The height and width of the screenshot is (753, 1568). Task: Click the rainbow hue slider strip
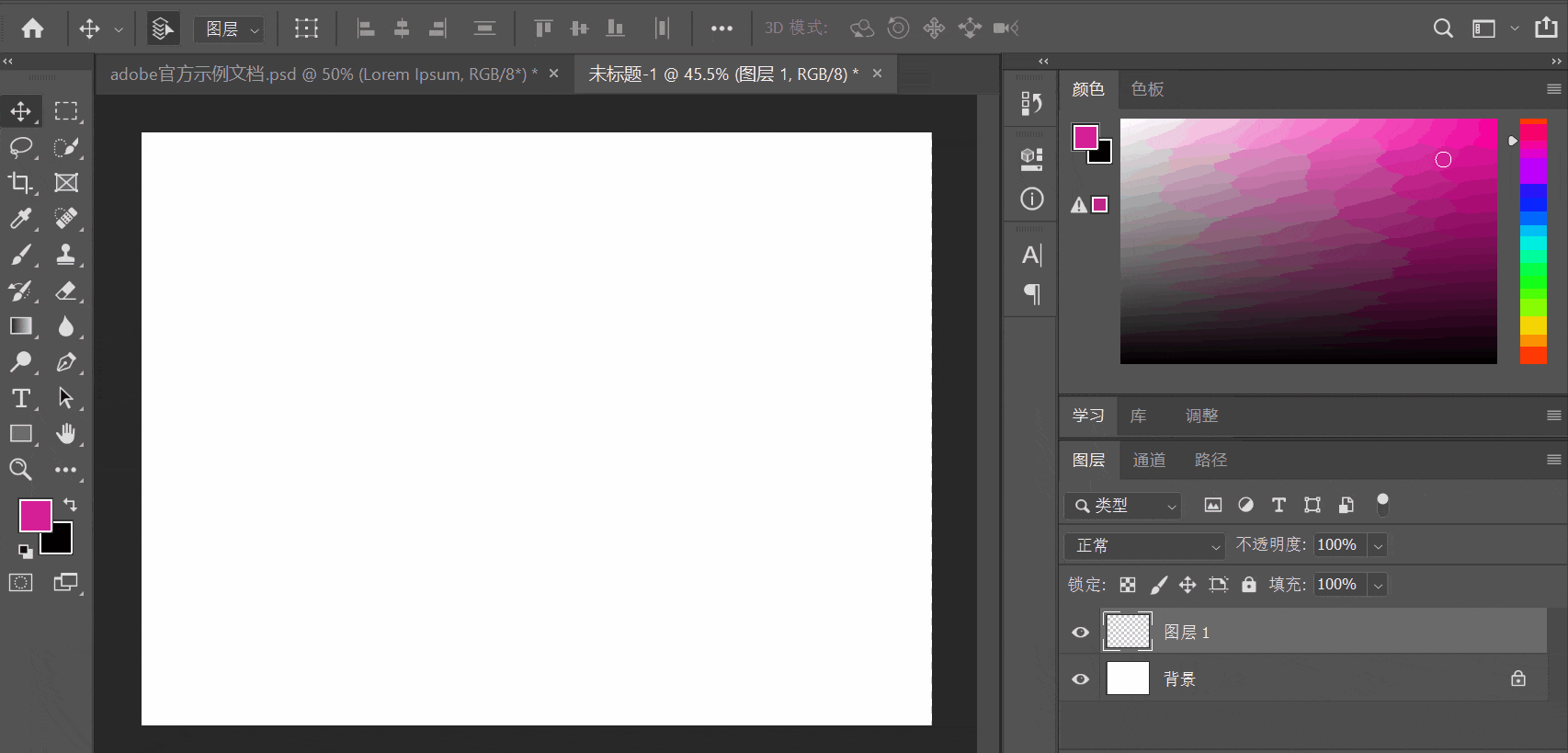(x=1533, y=242)
